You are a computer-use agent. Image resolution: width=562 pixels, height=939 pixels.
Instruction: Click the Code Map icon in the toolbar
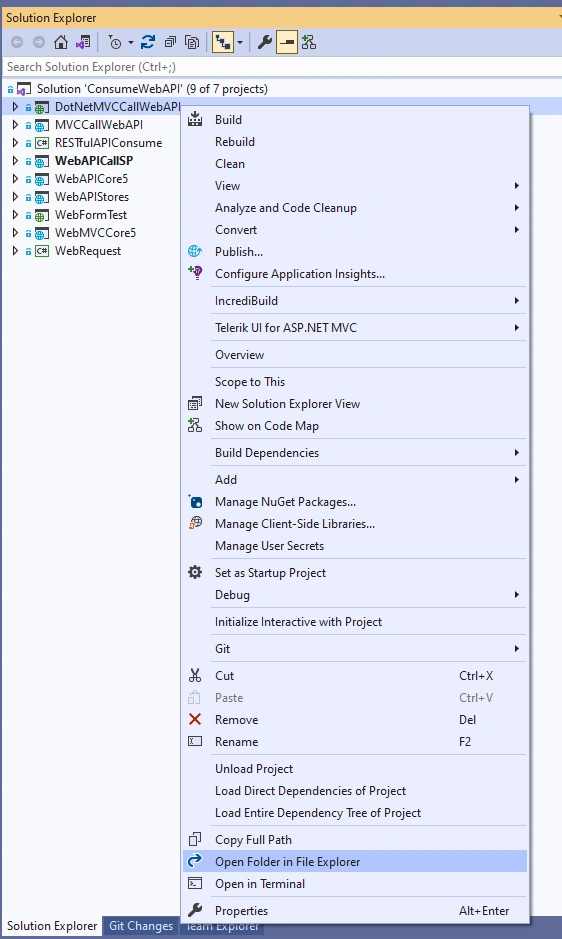(309, 42)
